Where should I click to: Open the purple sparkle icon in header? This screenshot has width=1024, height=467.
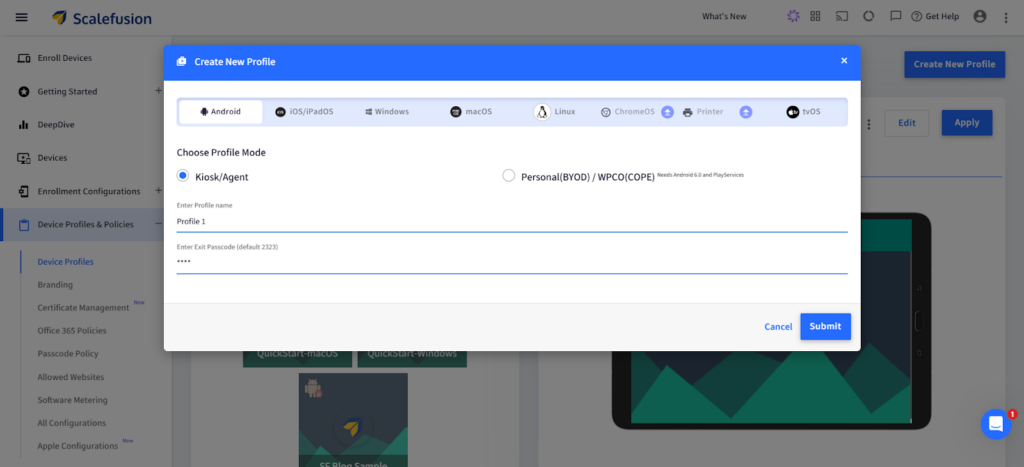tap(793, 16)
